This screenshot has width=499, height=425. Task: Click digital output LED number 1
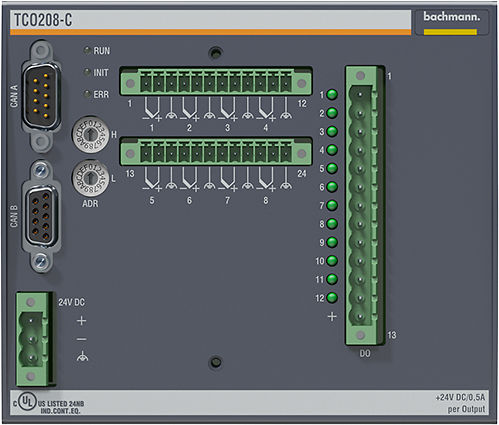(x=332, y=95)
